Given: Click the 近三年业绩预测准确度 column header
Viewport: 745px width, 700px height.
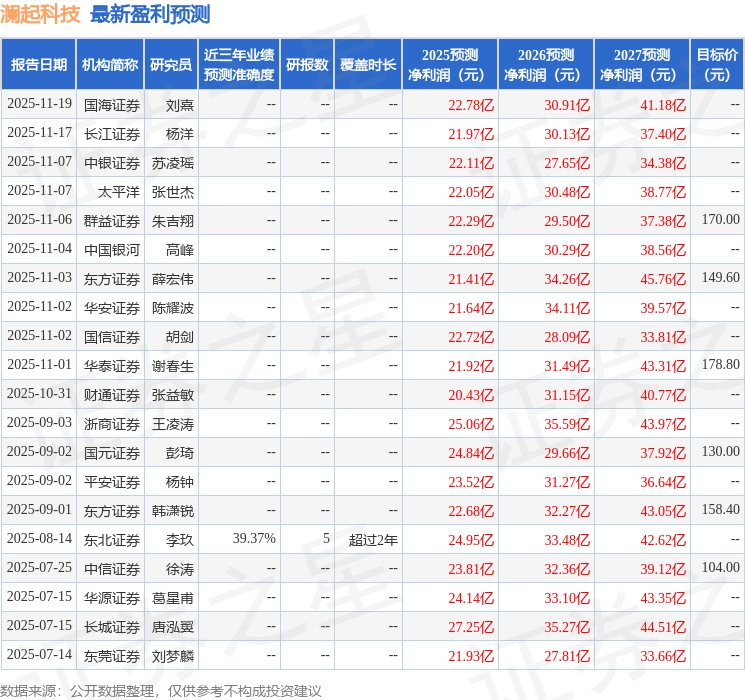Looking at the screenshot, I should (x=239, y=65).
